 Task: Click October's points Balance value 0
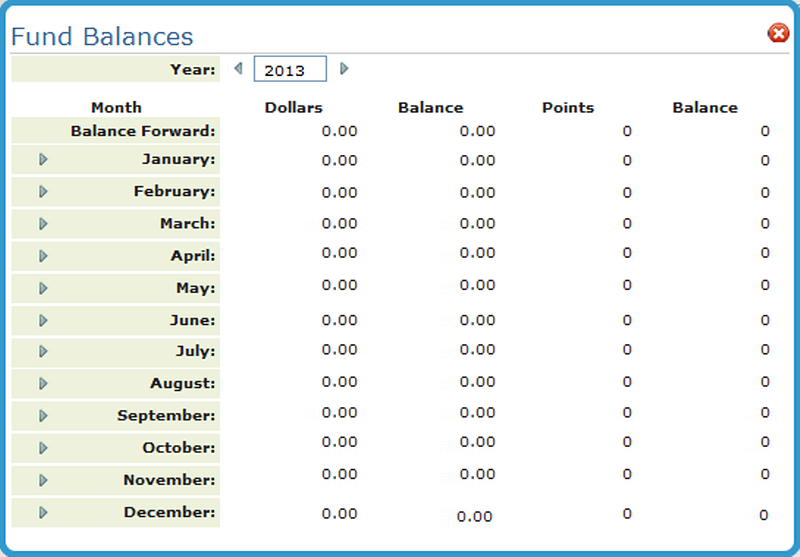(x=765, y=442)
